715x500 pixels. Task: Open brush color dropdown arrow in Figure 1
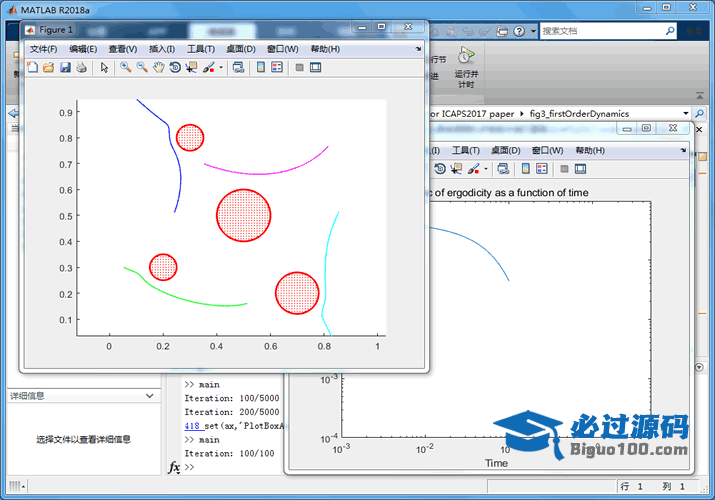click(221, 67)
